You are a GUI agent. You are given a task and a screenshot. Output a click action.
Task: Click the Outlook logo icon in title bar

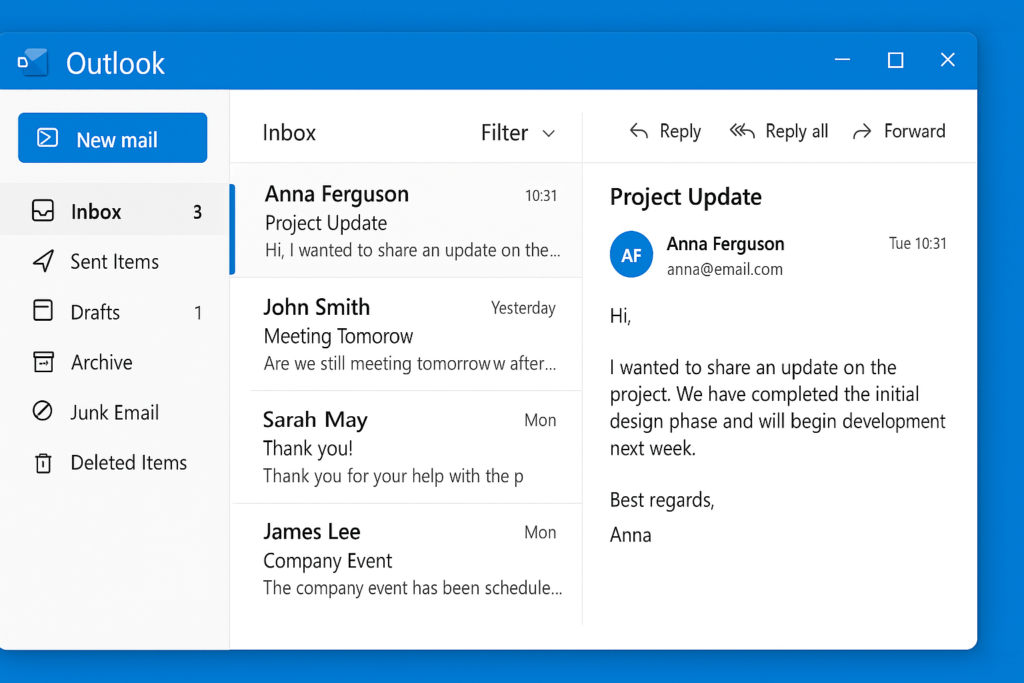pos(33,63)
